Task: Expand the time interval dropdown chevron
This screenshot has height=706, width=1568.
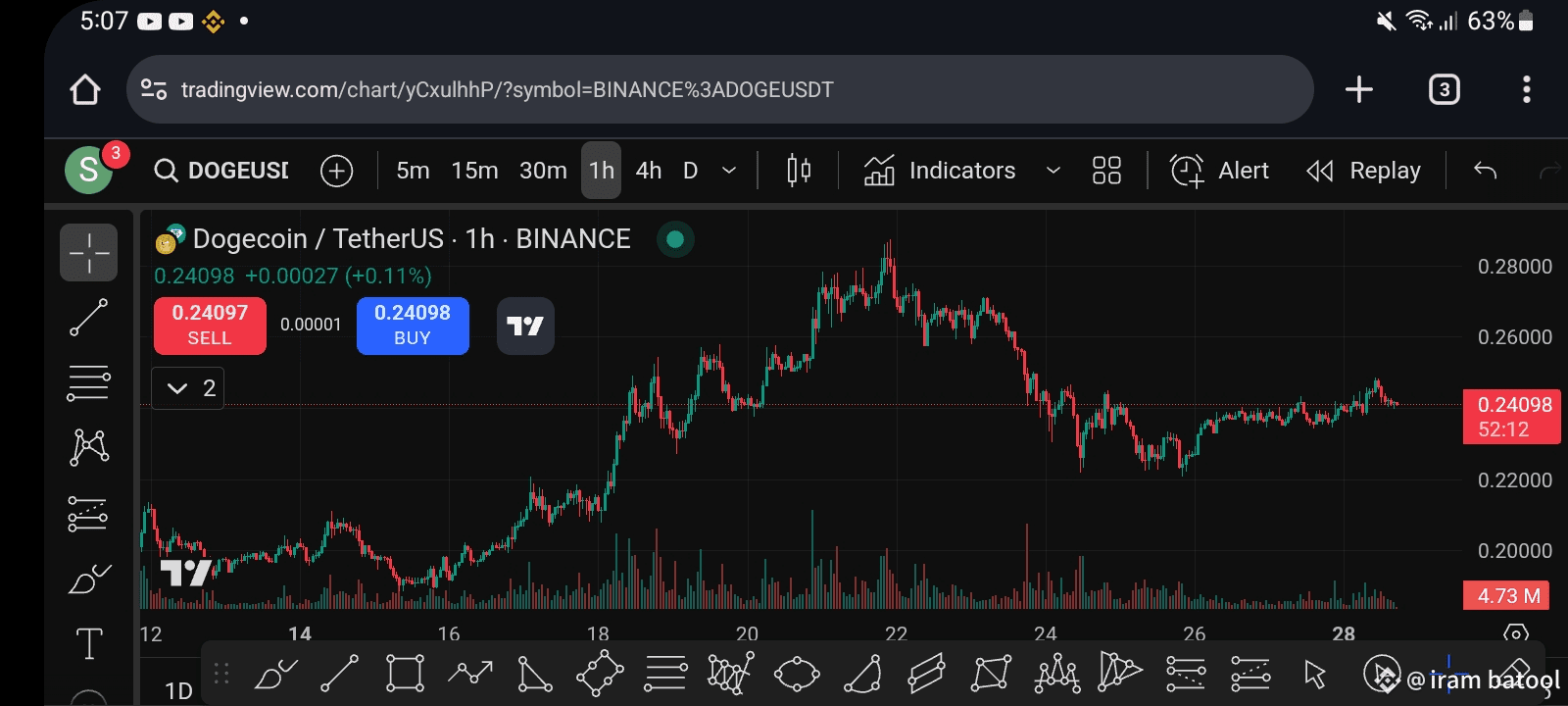Action: point(729,171)
